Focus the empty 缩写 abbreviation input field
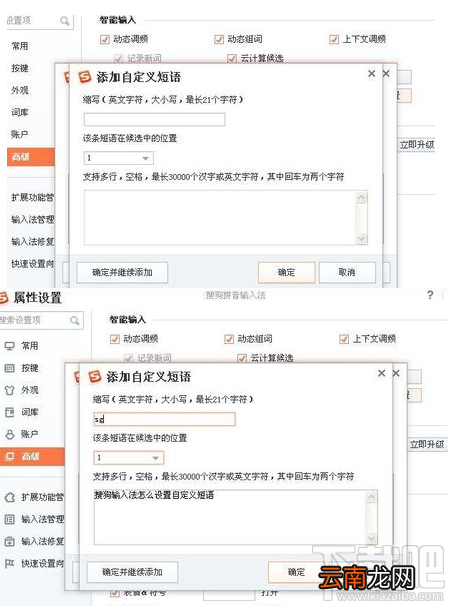This screenshot has width=452, height=606. click(154, 119)
